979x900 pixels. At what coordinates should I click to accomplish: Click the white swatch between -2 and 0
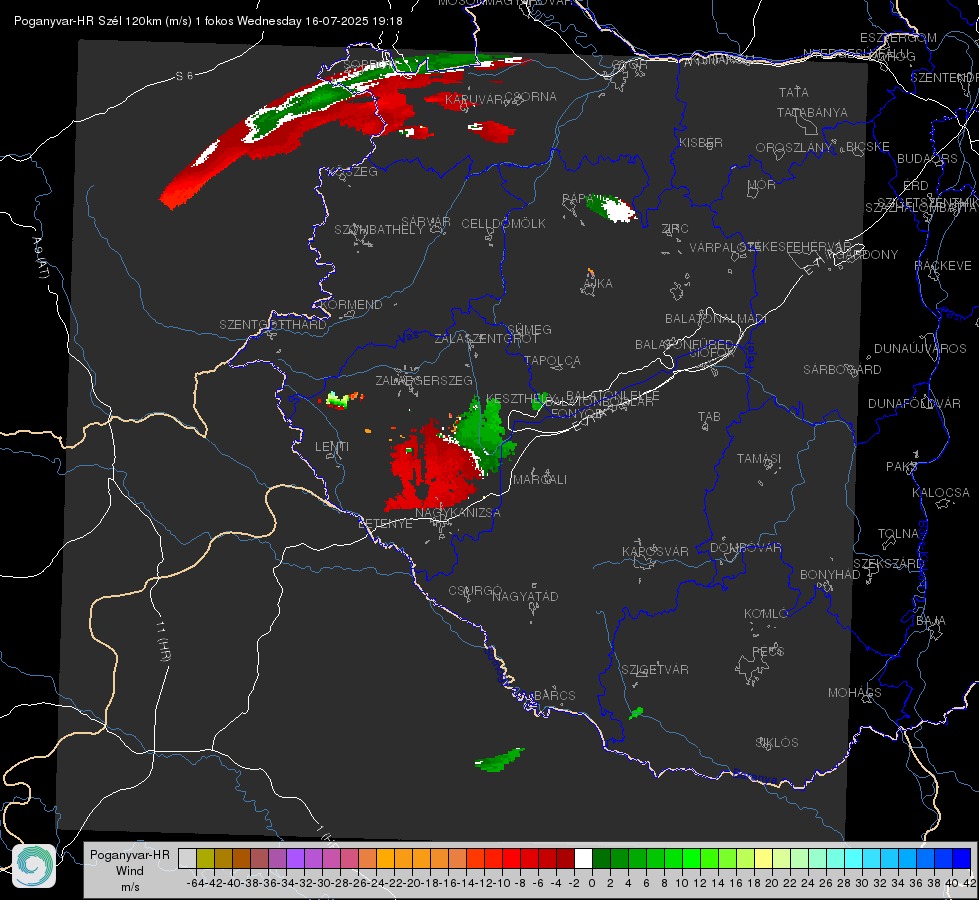coord(583,858)
